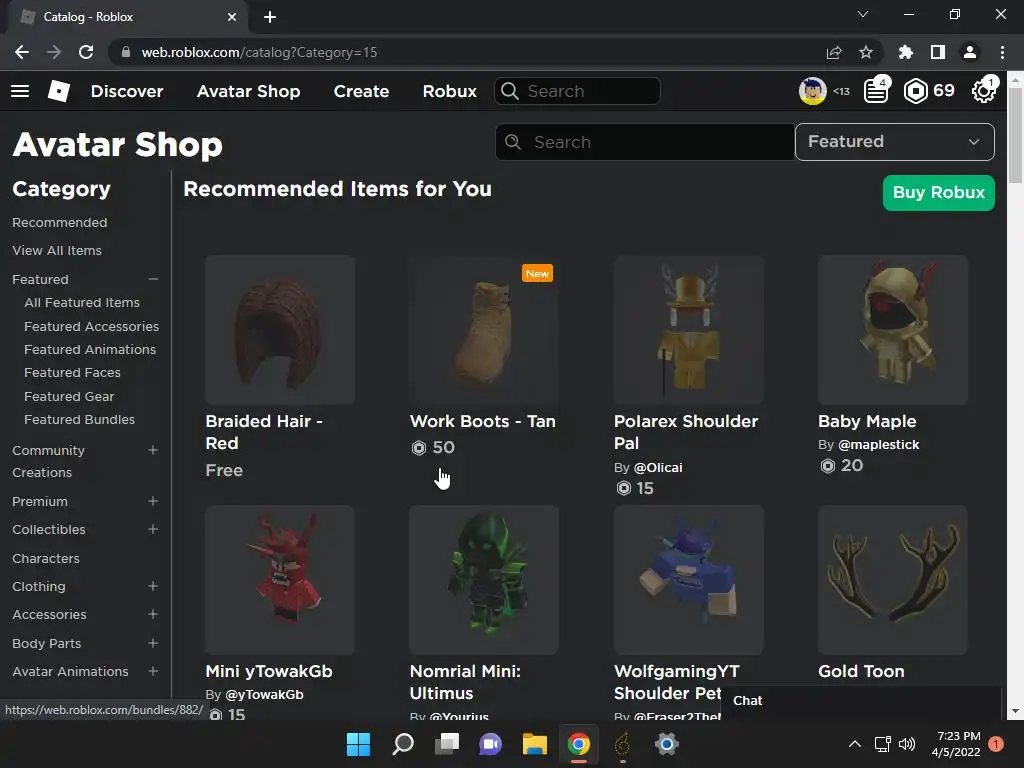Open the Avatar Shop nav item
The height and width of the screenshot is (768, 1024).
click(248, 91)
